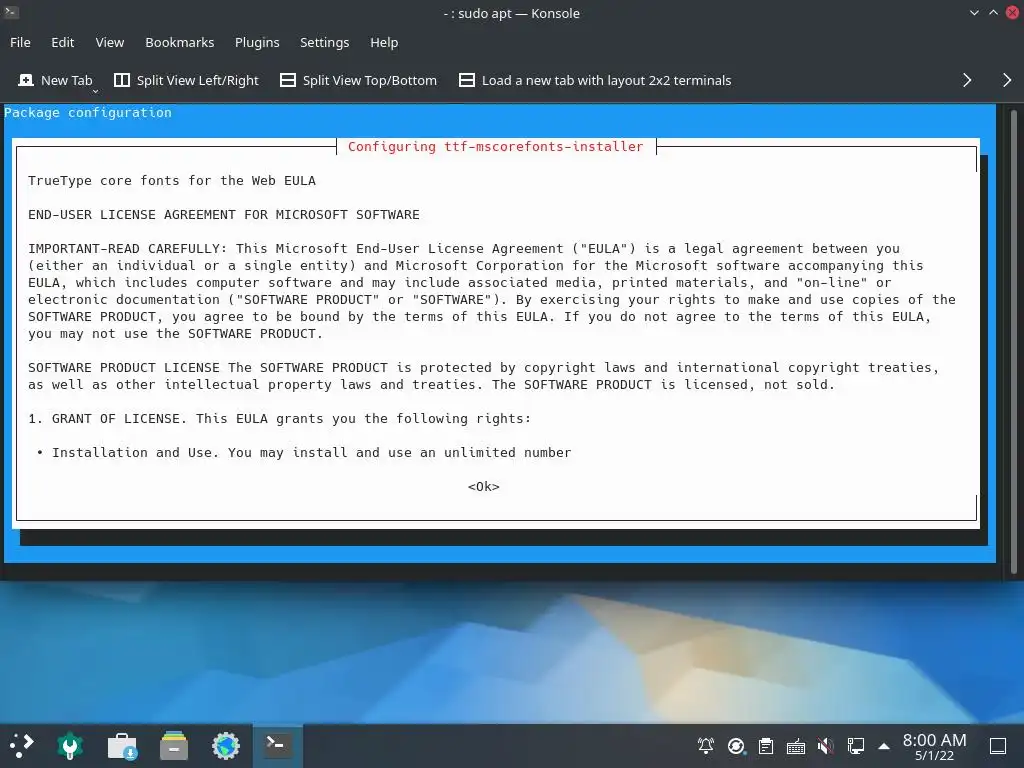Click the 'Configuring ttf-mscorefonts-installer' title
Viewport: 1024px width, 768px height.
pos(496,147)
